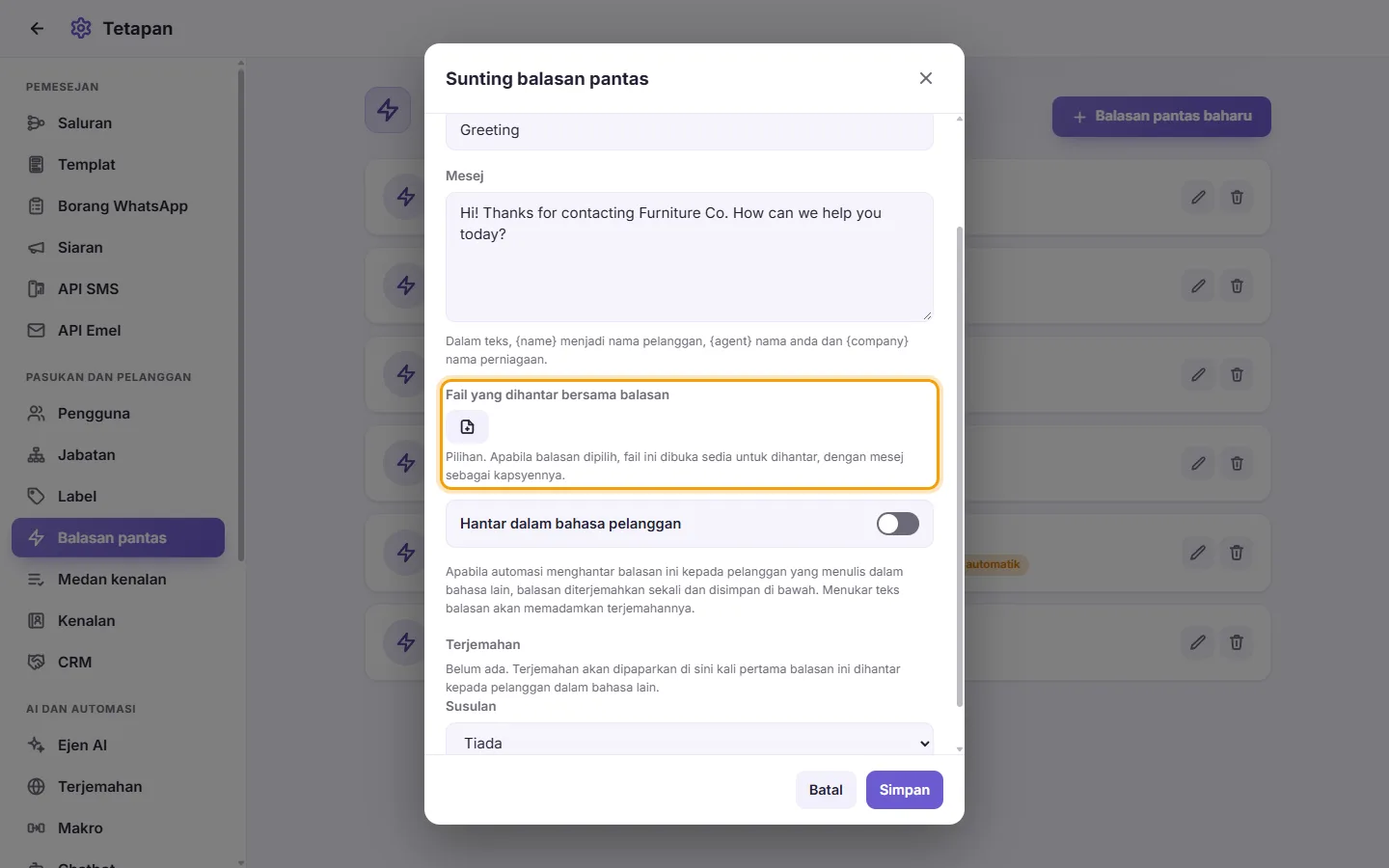Close the Sunting balasan pantas dialog

click(x=926, y=78)
